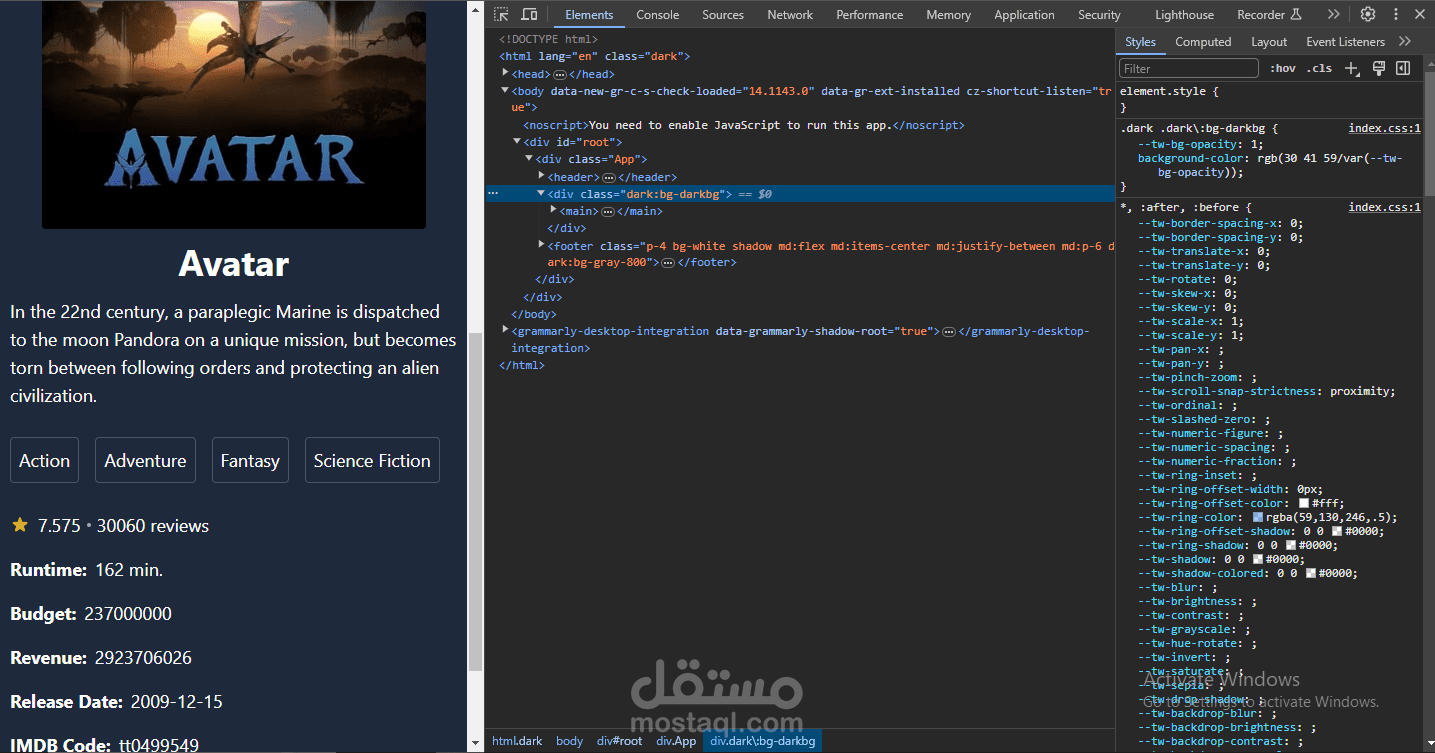Open DevTools settings gear
The height and width of the screenshot is (753, 1435).
pyautogui.click(x=1368, y=14)
